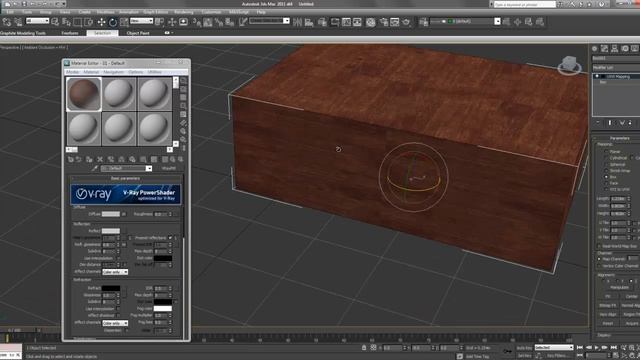Viewport: 640px width, 360px height.
Task: Open the Modifier List dropdown
Action: pos(616,67)
